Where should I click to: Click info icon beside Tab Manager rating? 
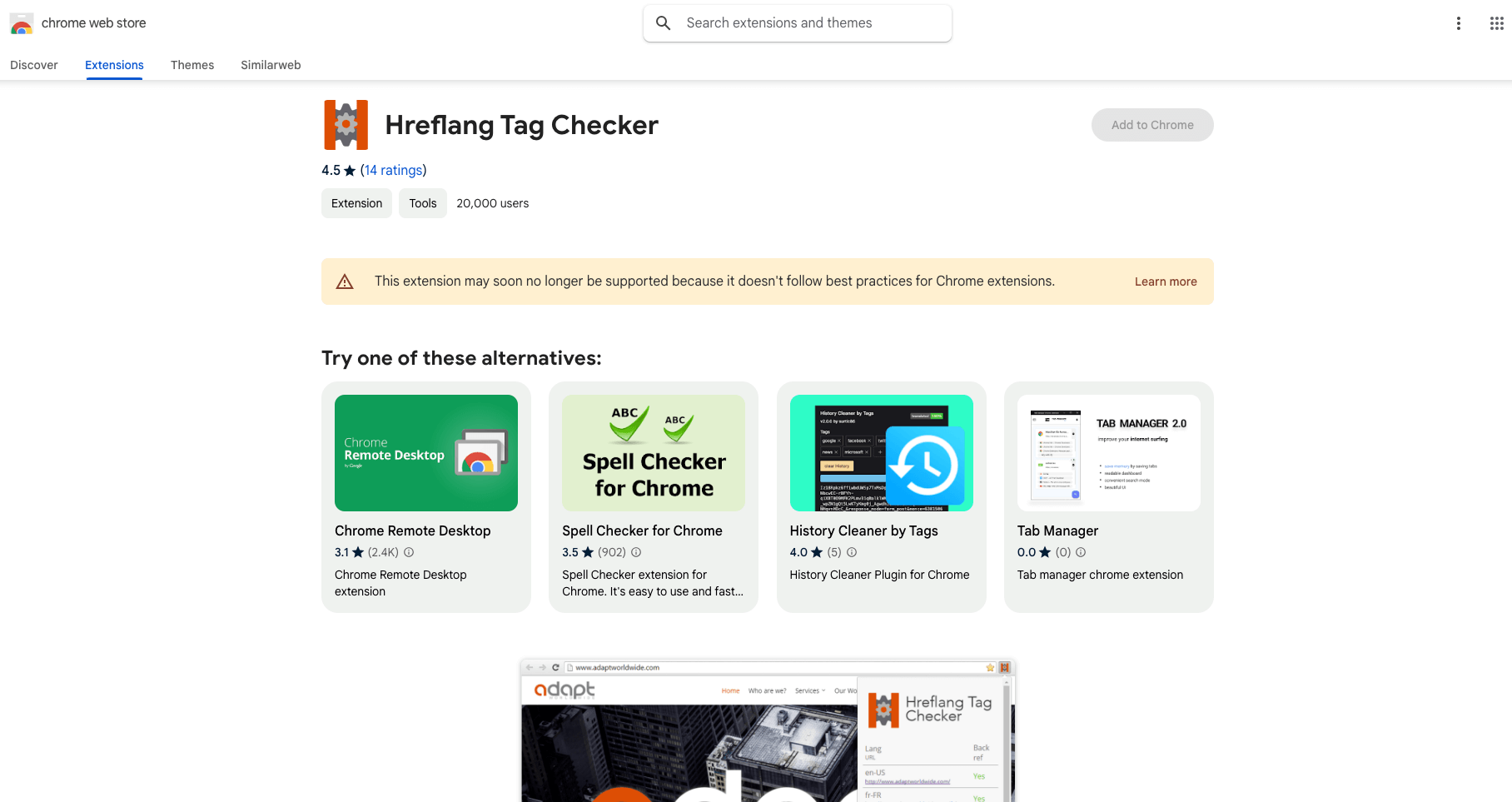pyautogui.click(x=1081, y=552)
